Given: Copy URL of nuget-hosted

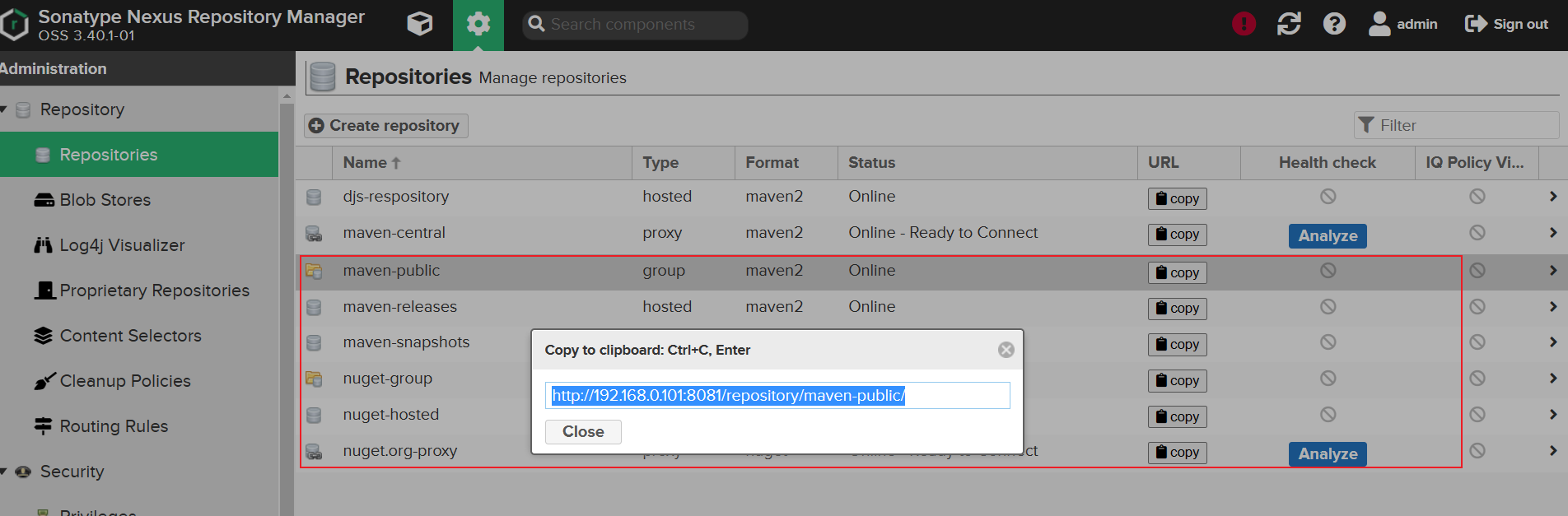Looking at the screenshot, I should (x=1178, y=416).
